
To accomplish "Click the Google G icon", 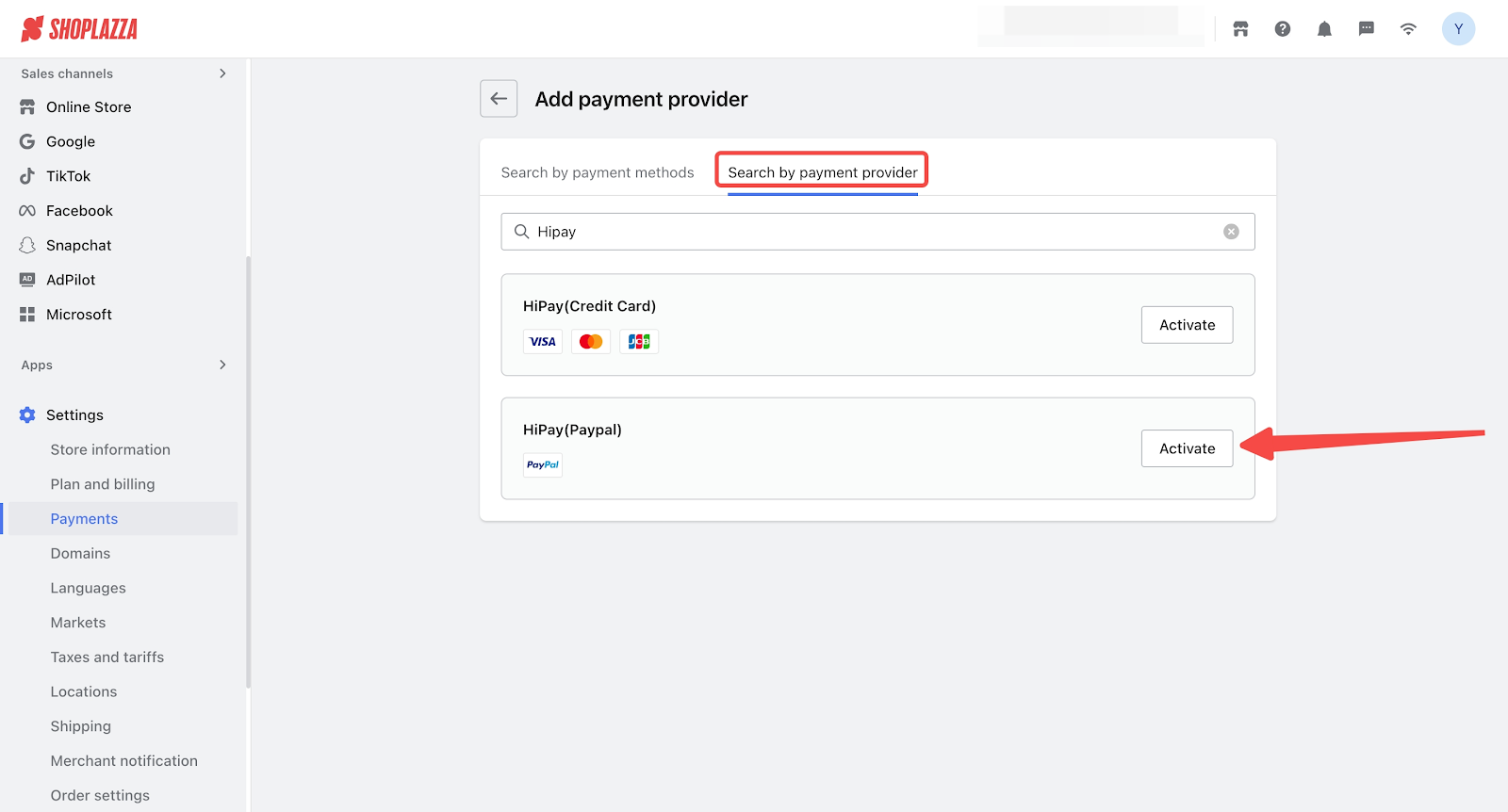I will 27,141.
